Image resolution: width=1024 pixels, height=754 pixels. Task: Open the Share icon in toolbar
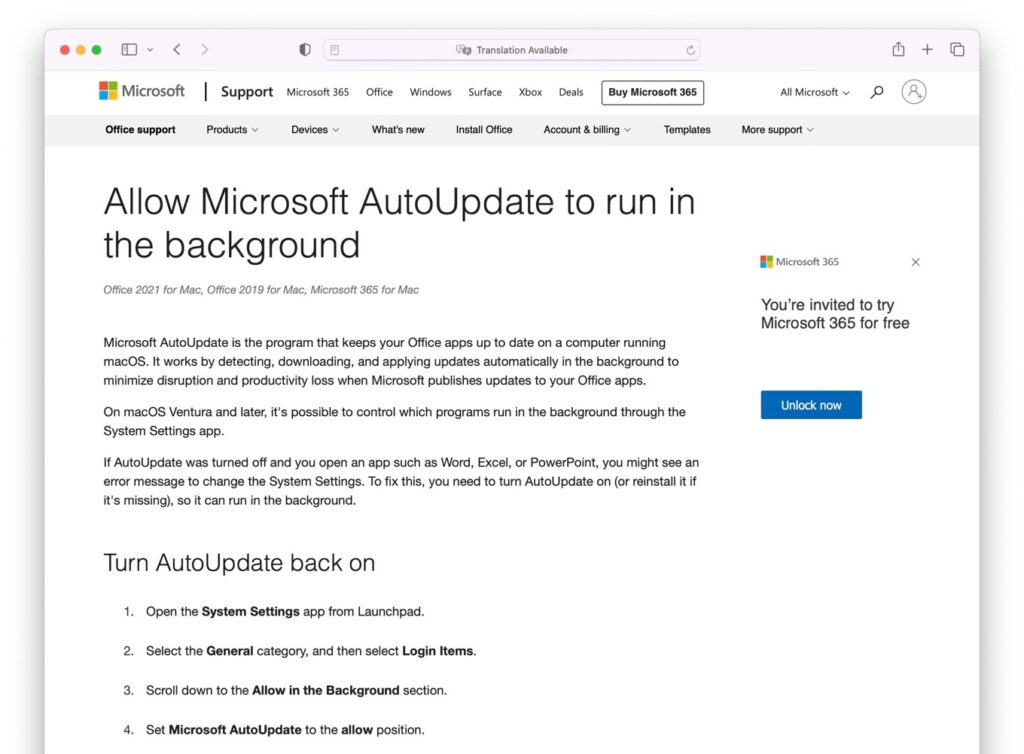(899, 49)
